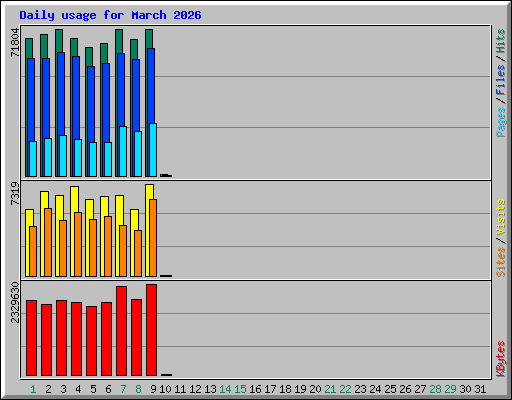Image resolution: width=512 pixels, height=400 pixels.
Task: Click day 22 on the x-axis
Action: [345, 389]
